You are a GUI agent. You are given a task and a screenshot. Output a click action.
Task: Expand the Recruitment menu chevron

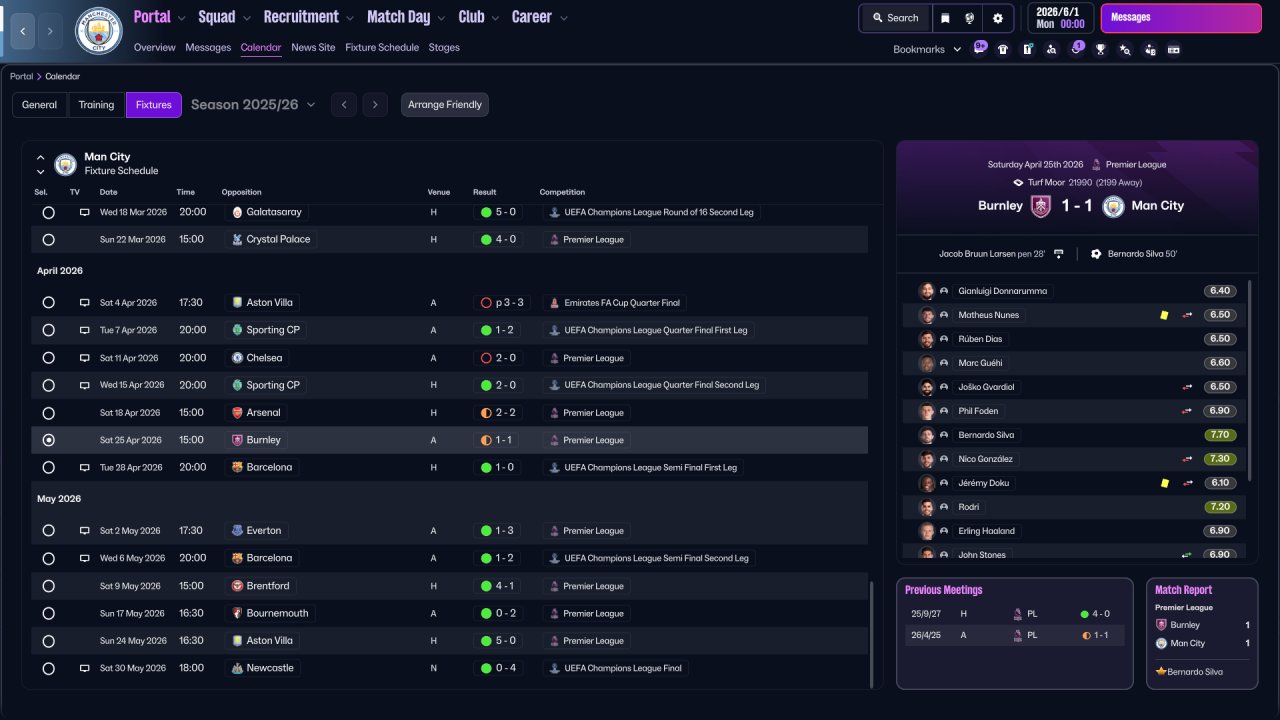coord(350,18)
